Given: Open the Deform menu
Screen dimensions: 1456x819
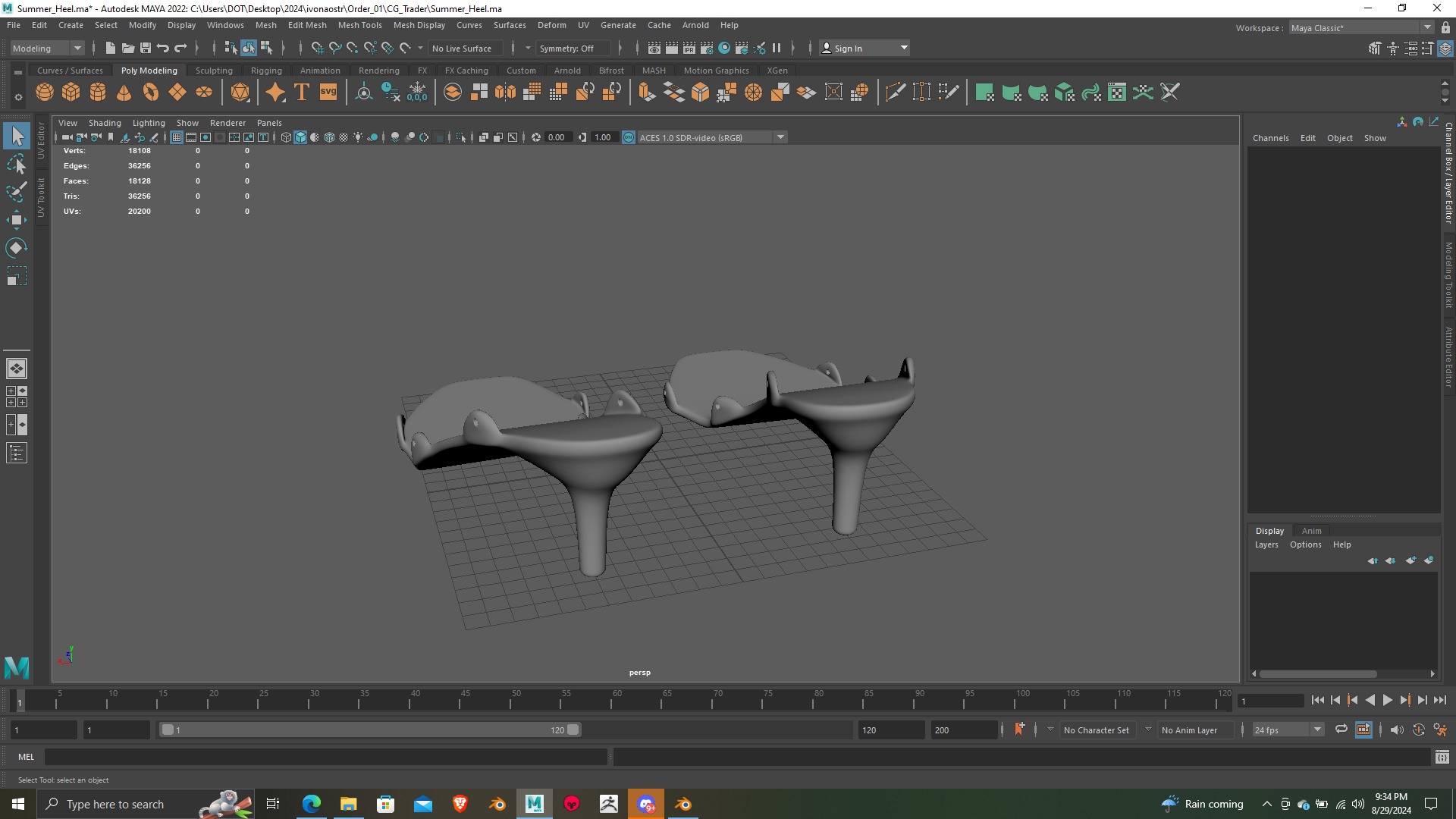Looking at the screenshot, I should coord(552,25).
